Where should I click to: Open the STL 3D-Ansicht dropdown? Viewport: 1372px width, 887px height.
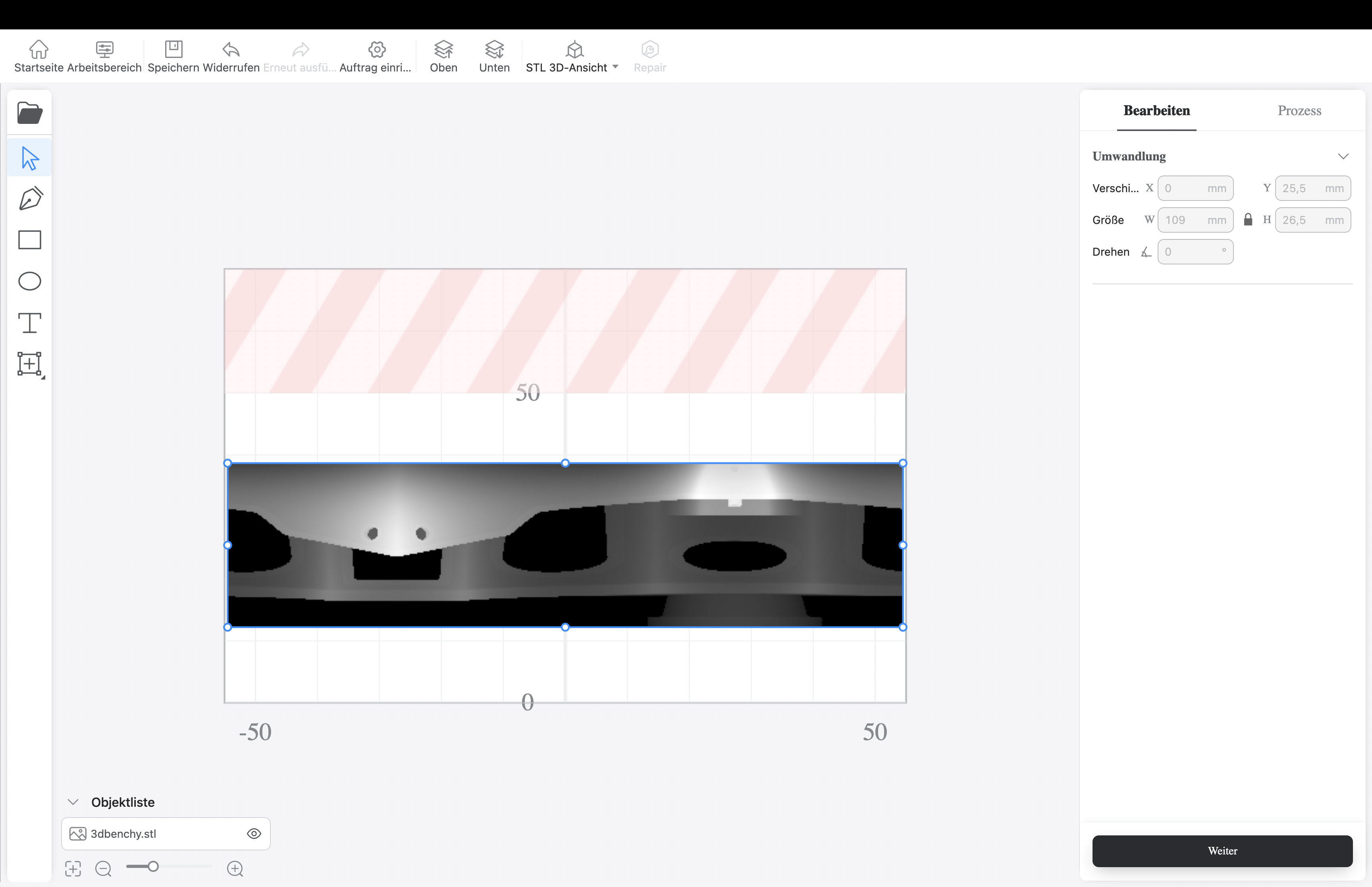point(615,67)
